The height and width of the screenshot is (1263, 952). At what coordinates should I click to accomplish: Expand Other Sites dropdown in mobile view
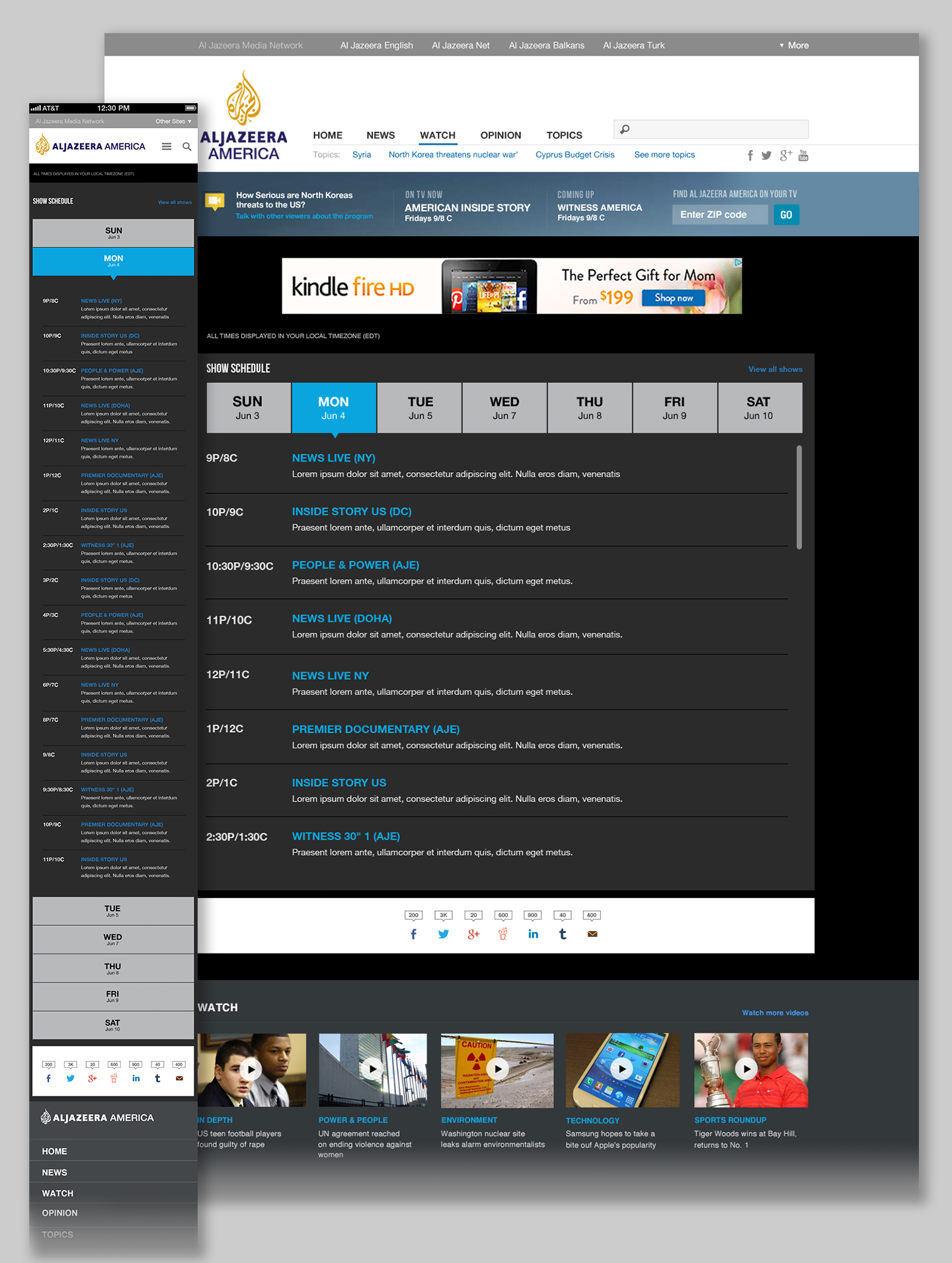pos(174,122)
